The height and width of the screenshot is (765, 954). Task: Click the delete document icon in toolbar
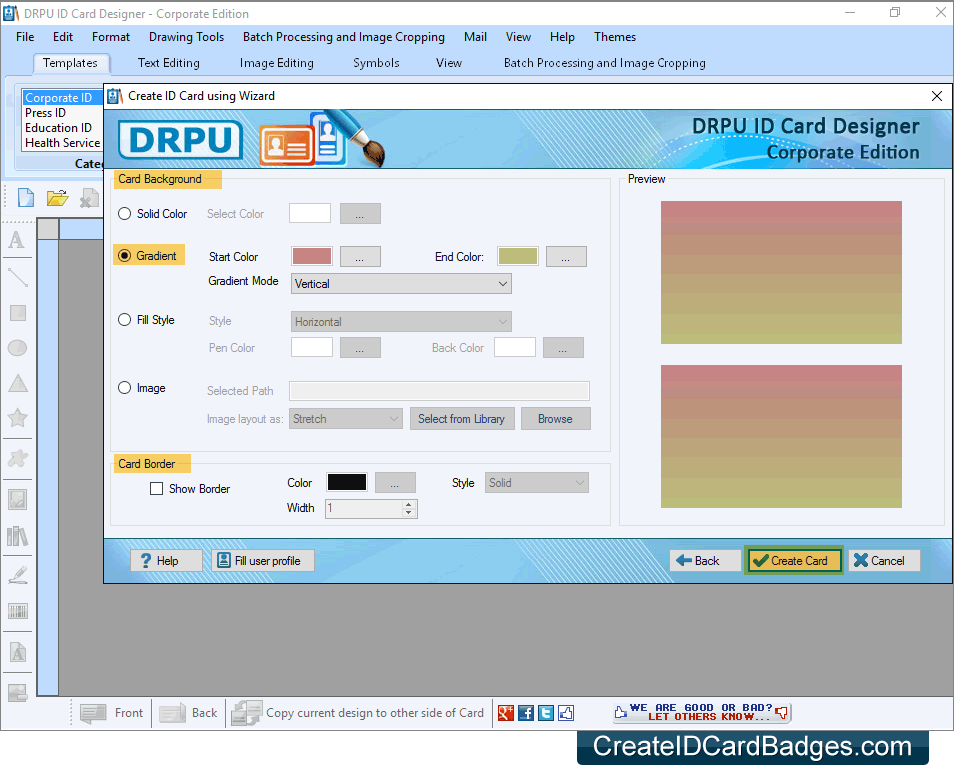point(89,198)
